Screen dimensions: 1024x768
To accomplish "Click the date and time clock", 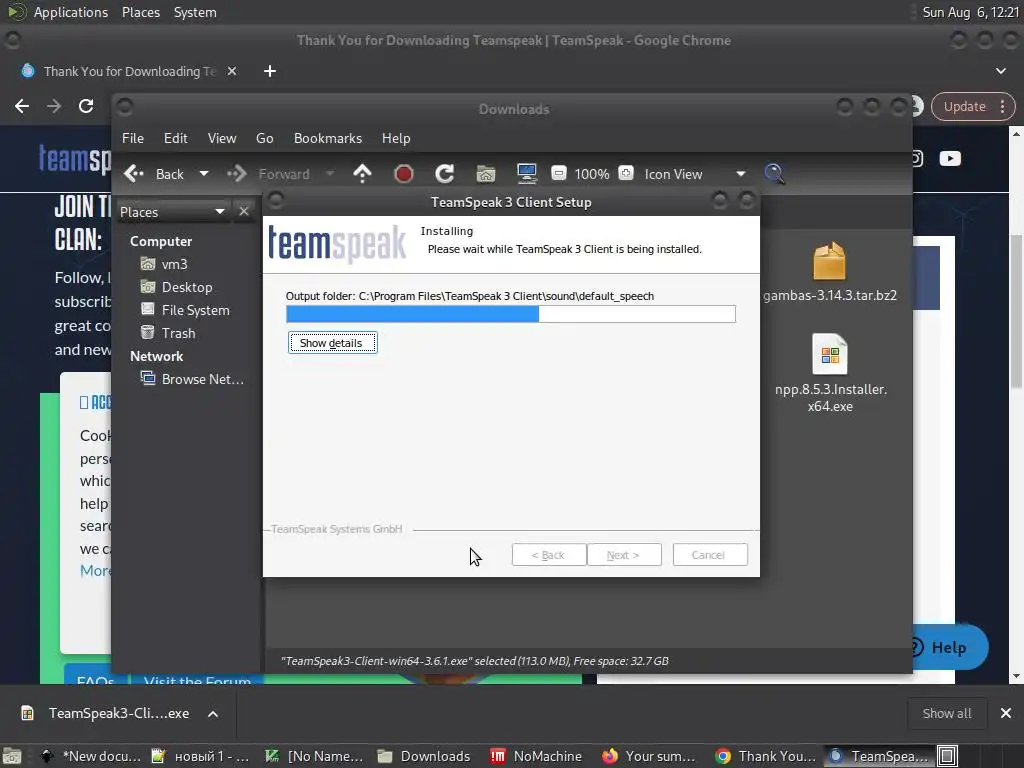I will [x=970, y=12].
